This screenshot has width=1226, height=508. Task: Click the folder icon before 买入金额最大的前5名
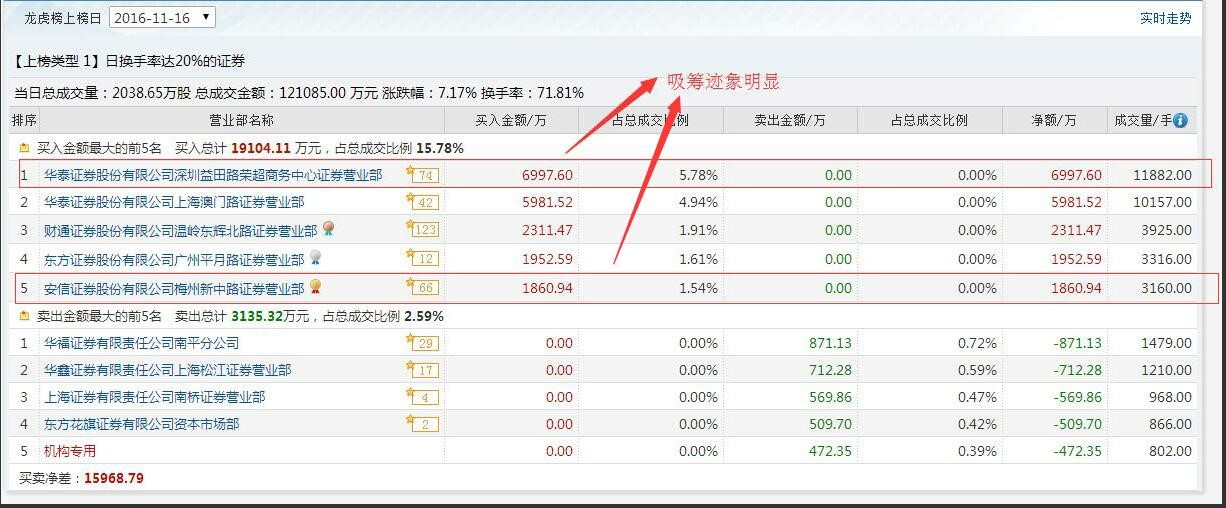click(24, 148)
